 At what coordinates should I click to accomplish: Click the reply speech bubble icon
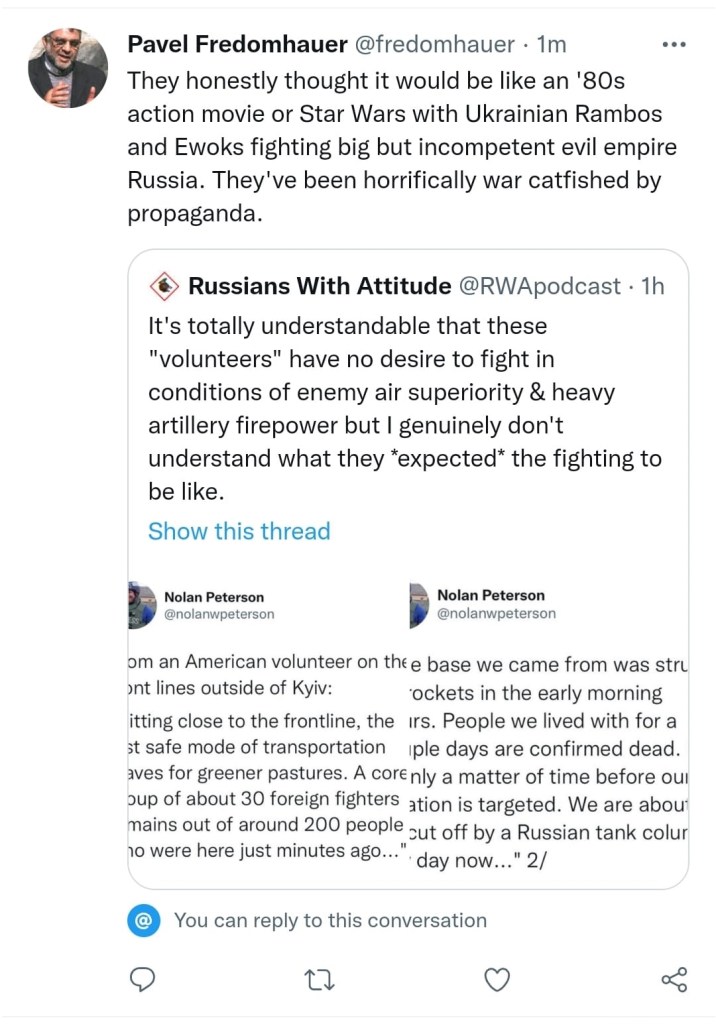(x=143, y=979)
